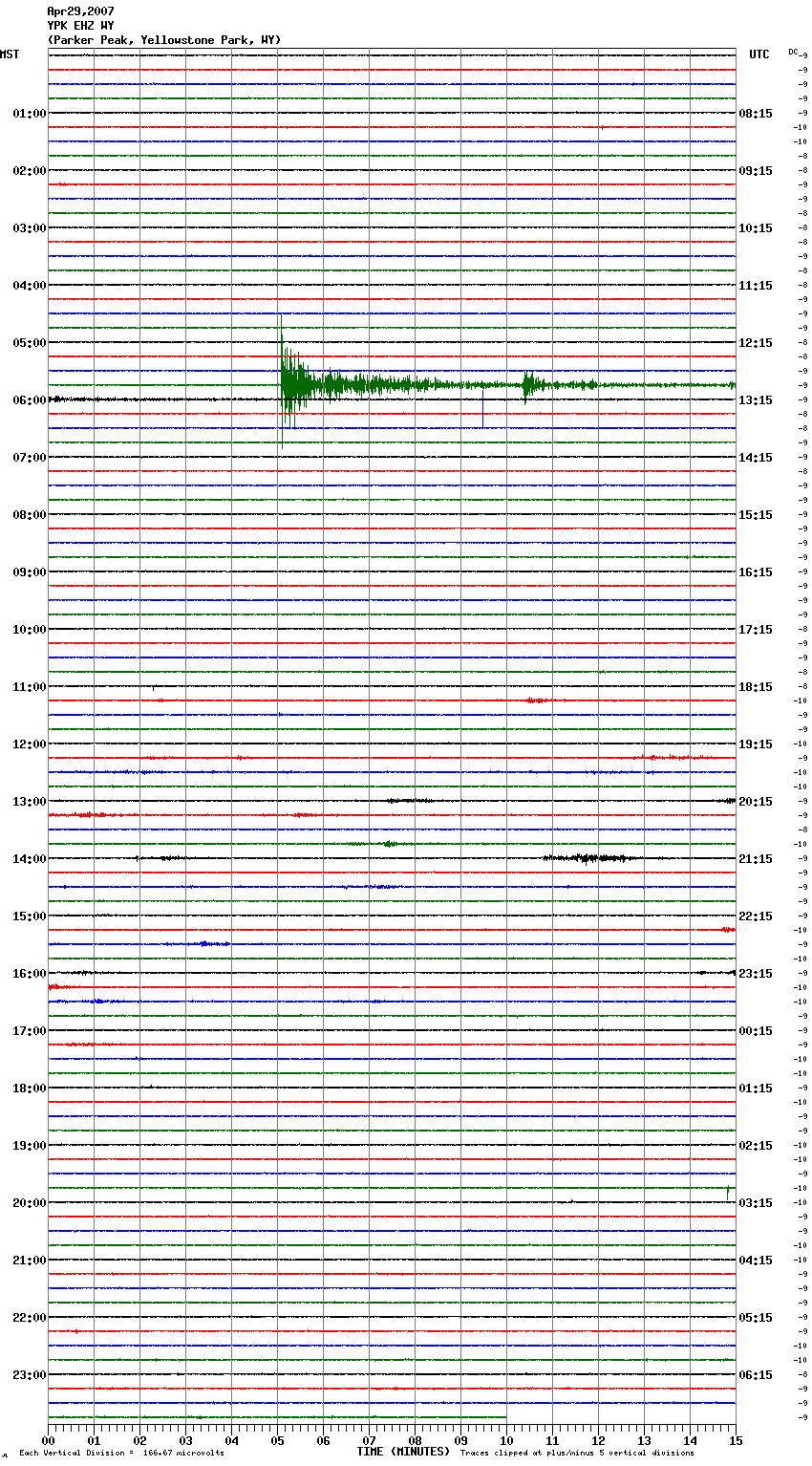The height and width of the screenshot is (1466, 812).
Task: Click minute tick label 12 on bottom axis
Action: 598,1440
